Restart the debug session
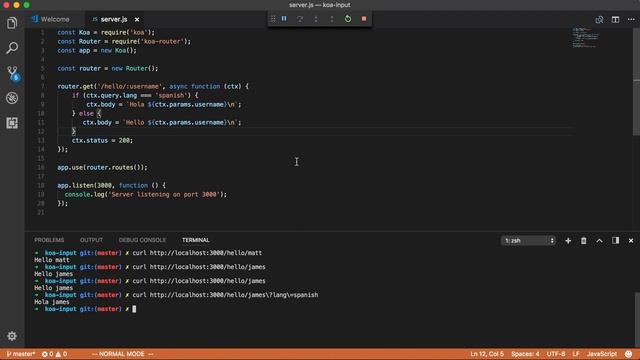Screen dimensions: 640x360 (x=348, y=19)
